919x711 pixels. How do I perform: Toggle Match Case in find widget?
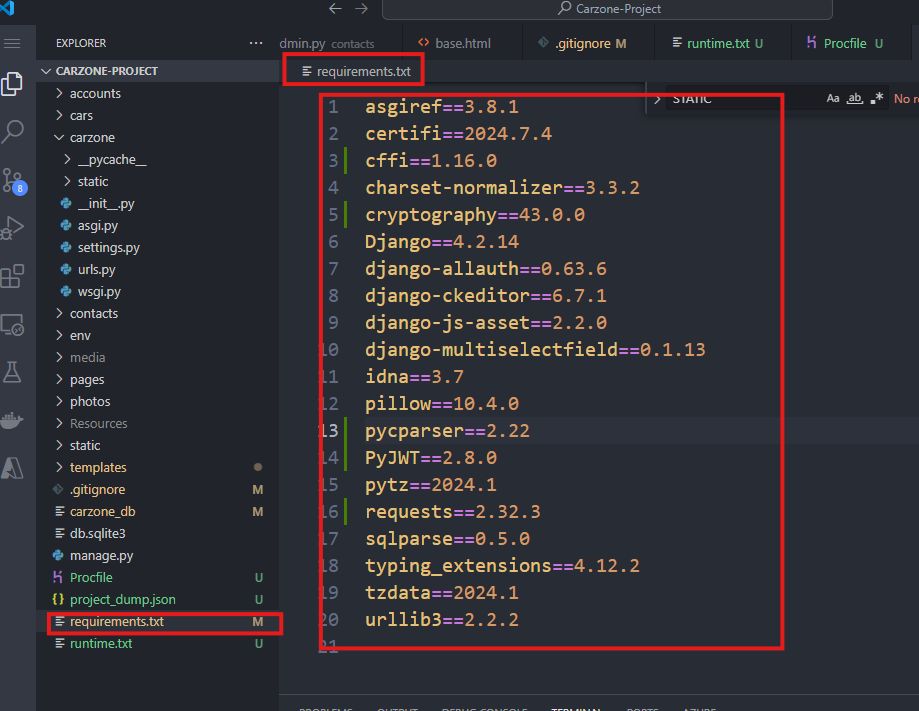[833, 98]
